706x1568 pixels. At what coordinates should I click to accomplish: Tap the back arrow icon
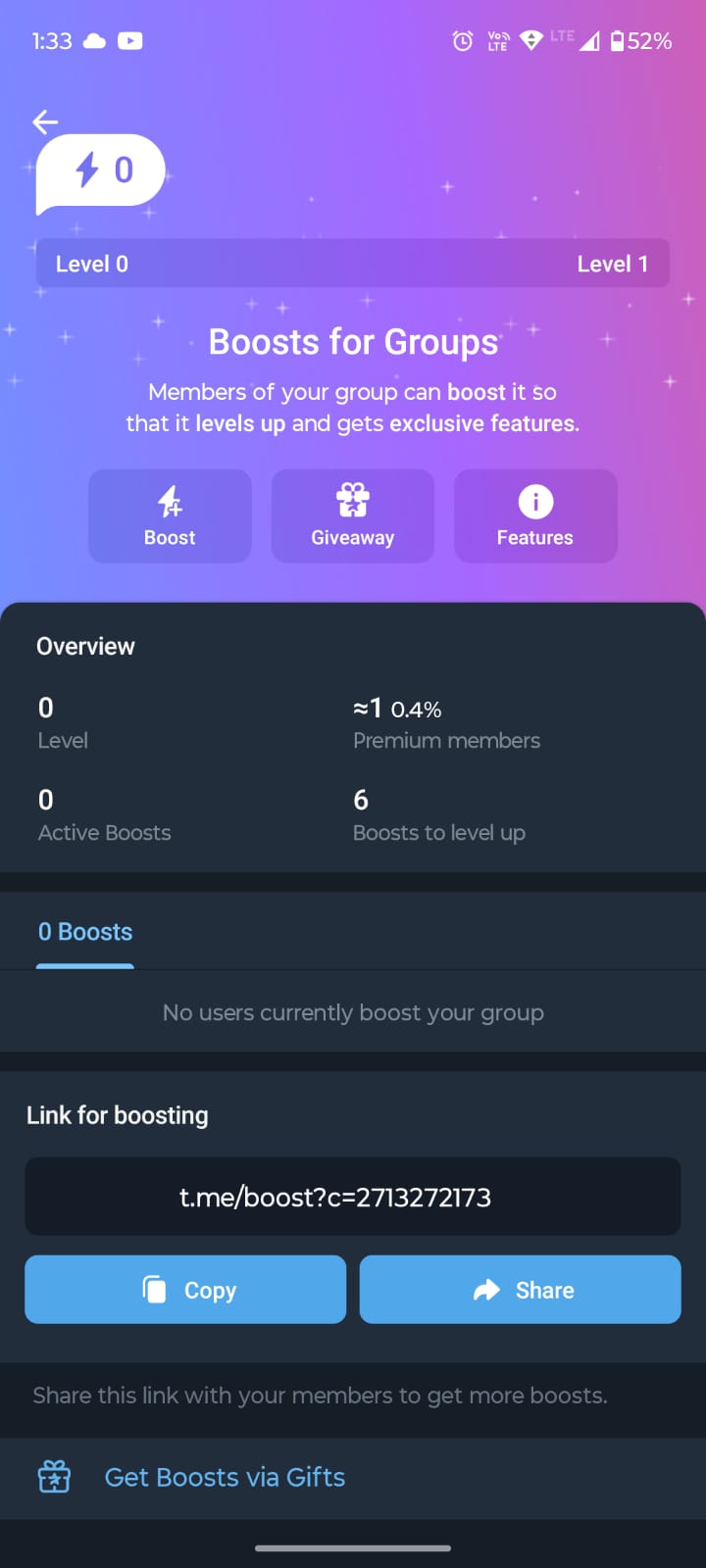[x=45, y=122]
